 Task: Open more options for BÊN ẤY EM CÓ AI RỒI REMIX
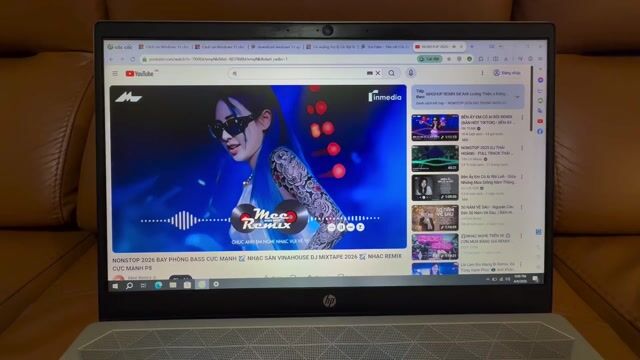tap(522, 118)
